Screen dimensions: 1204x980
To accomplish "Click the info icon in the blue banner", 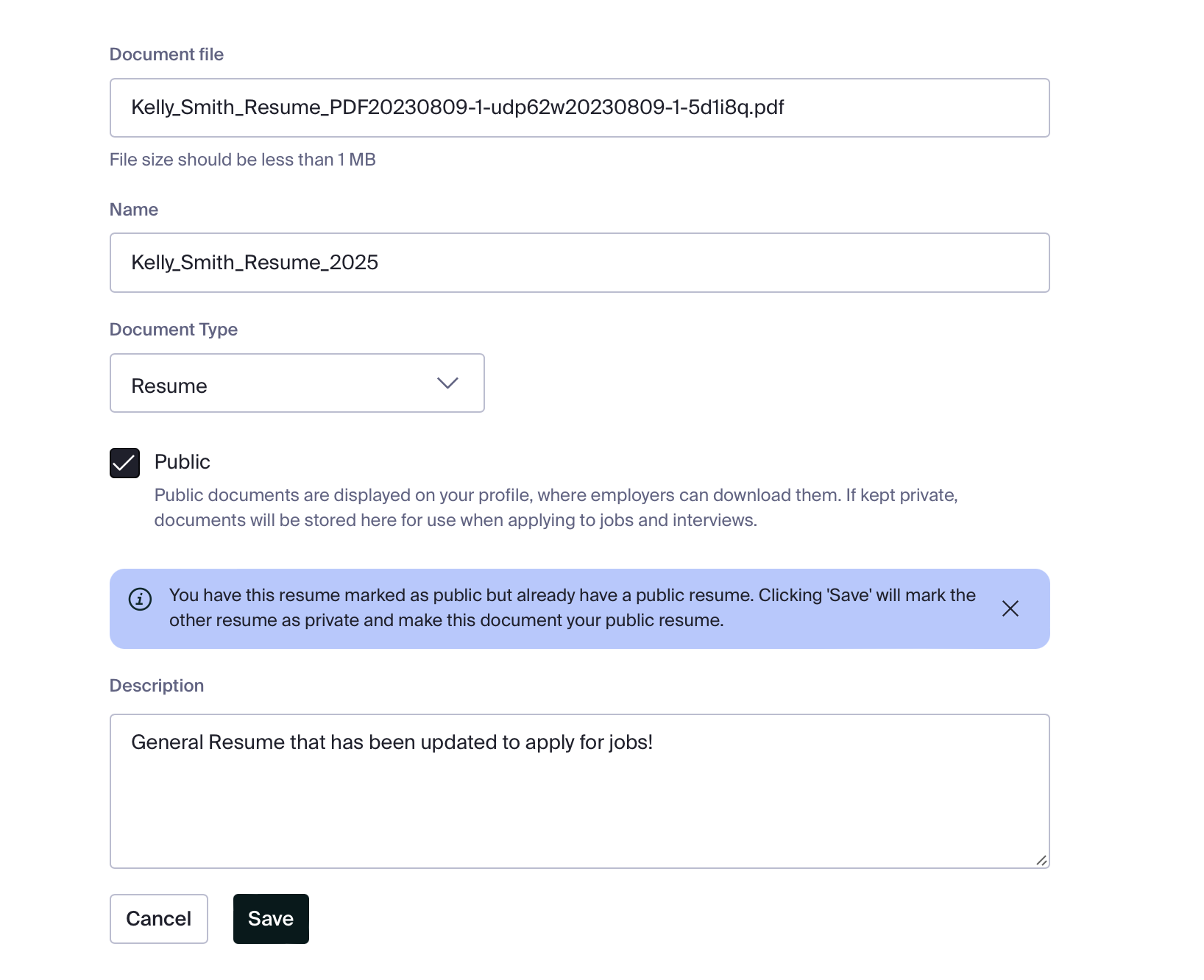I will [140, 599].
